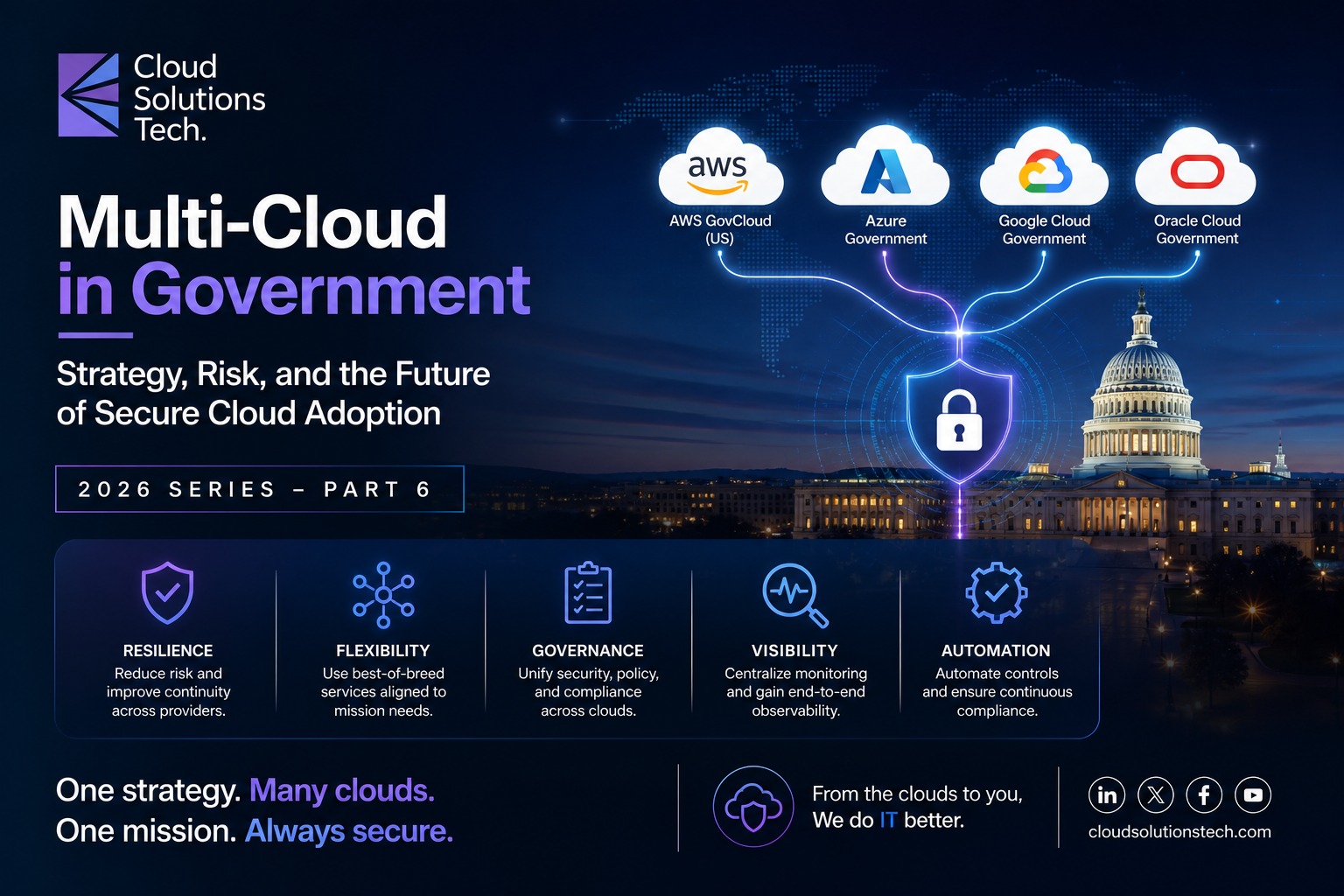Click the Governance clipboard checklist icon
This screenshot has width=1344, height=896.
[588, 592]
